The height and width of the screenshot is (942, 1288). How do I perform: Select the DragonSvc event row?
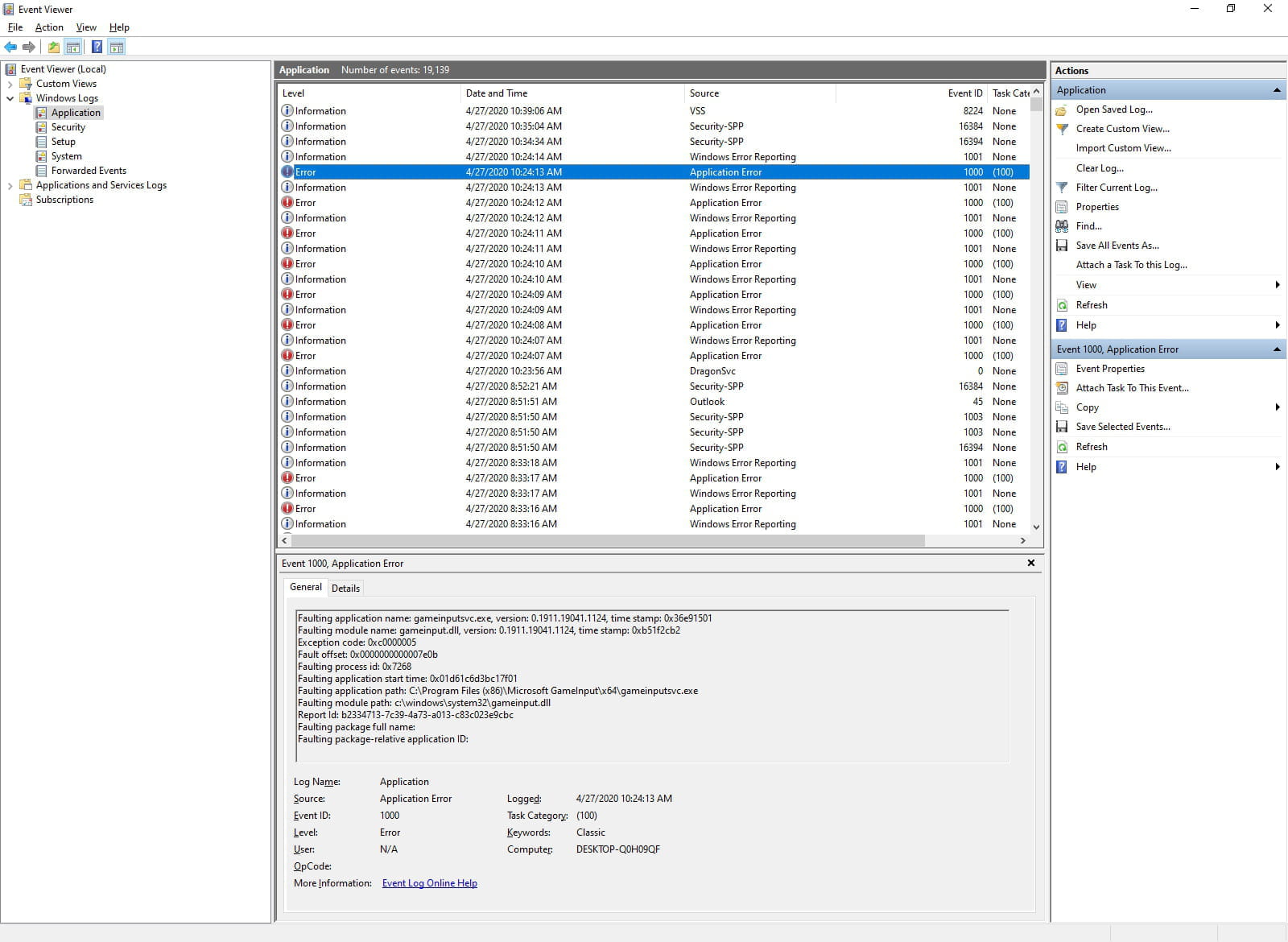point(654,371)
